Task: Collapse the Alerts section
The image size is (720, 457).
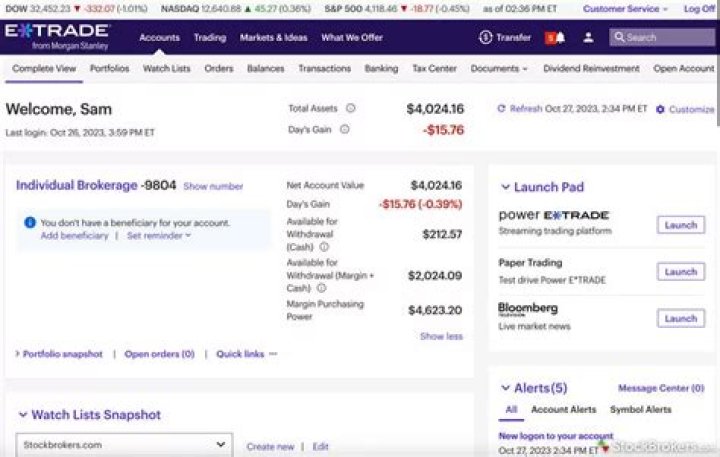Action: click(505, 388)
